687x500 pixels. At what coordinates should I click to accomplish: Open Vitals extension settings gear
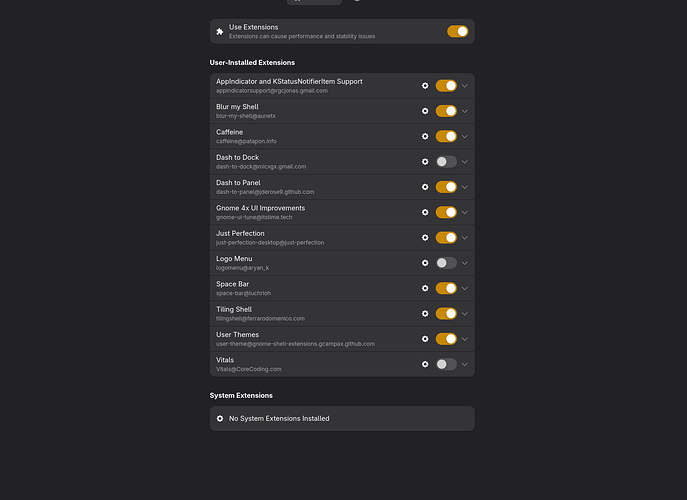(x=425, y=364)
